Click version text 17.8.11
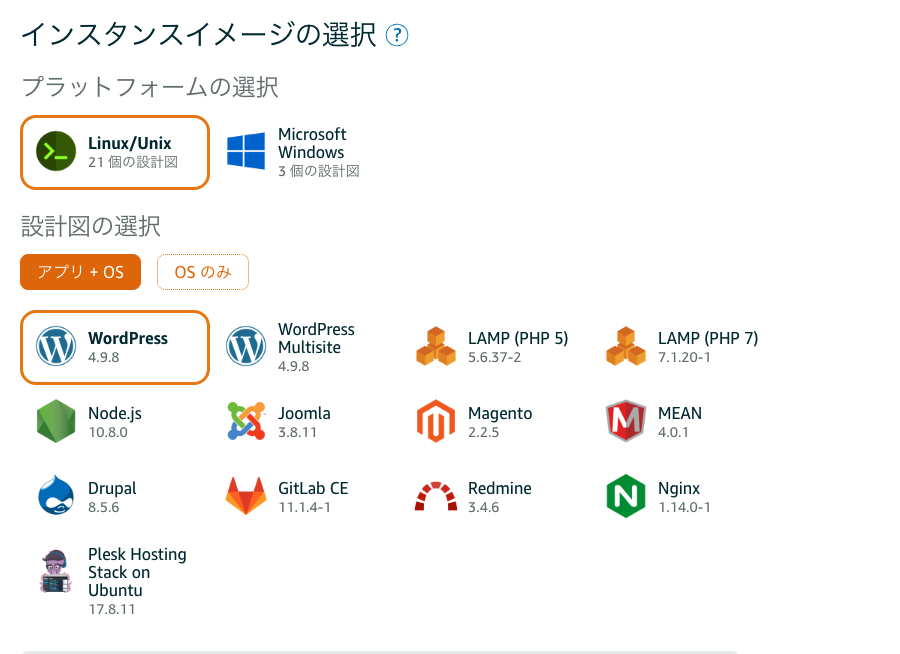Image resolution: width=900 pixels, height=654 pixels. point(111,609)
